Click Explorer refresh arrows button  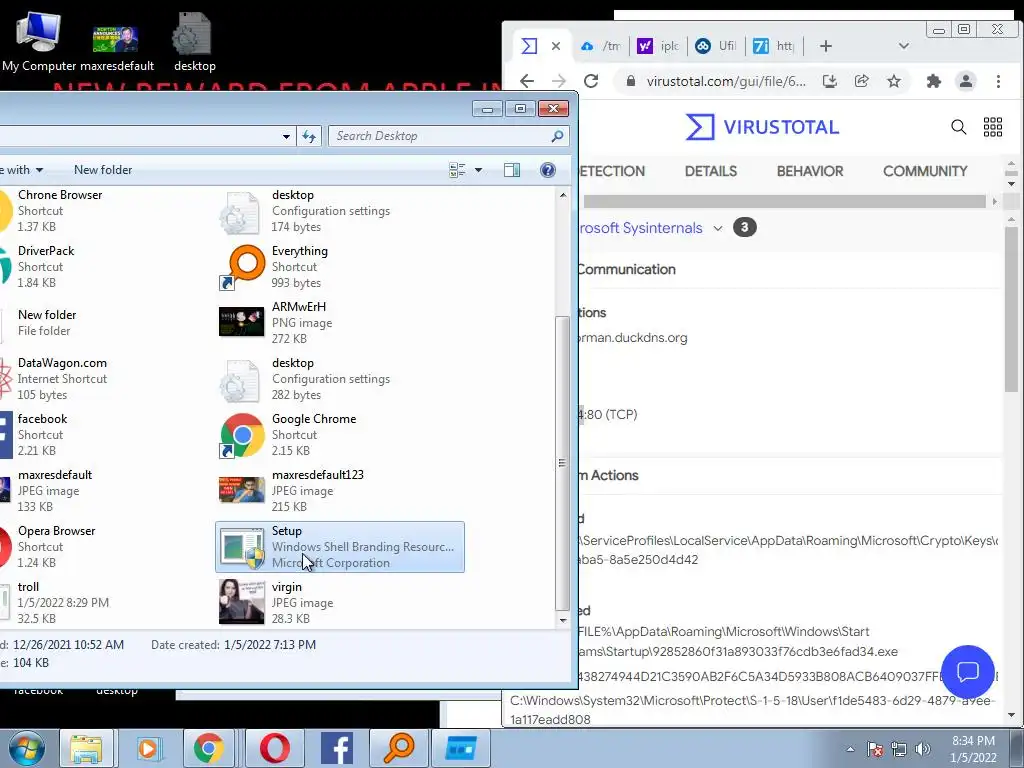(309, 136)
